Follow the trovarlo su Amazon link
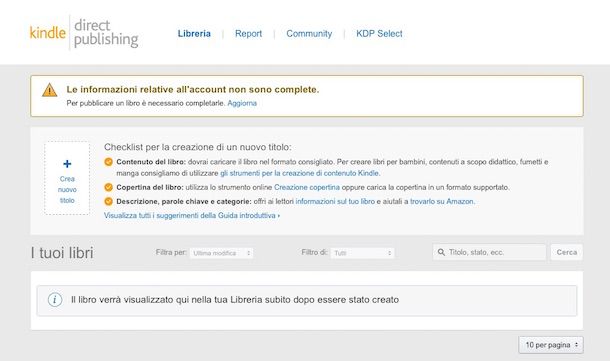610x361 pixels. point(442,202)
